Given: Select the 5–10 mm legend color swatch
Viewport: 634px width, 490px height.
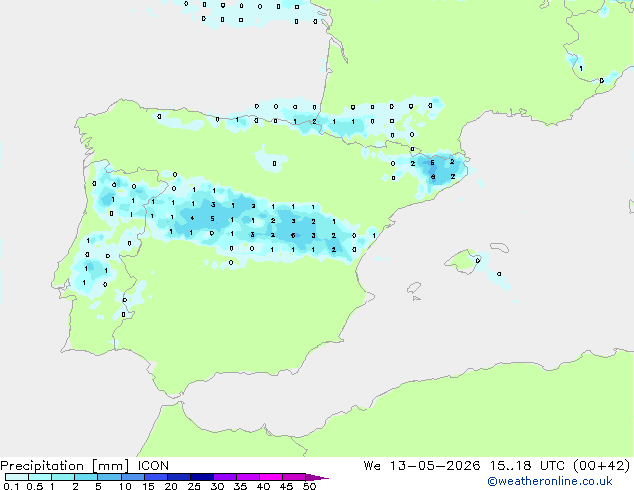Looking at the screenshot, I should pyautogui.click(x=109, y=477).
